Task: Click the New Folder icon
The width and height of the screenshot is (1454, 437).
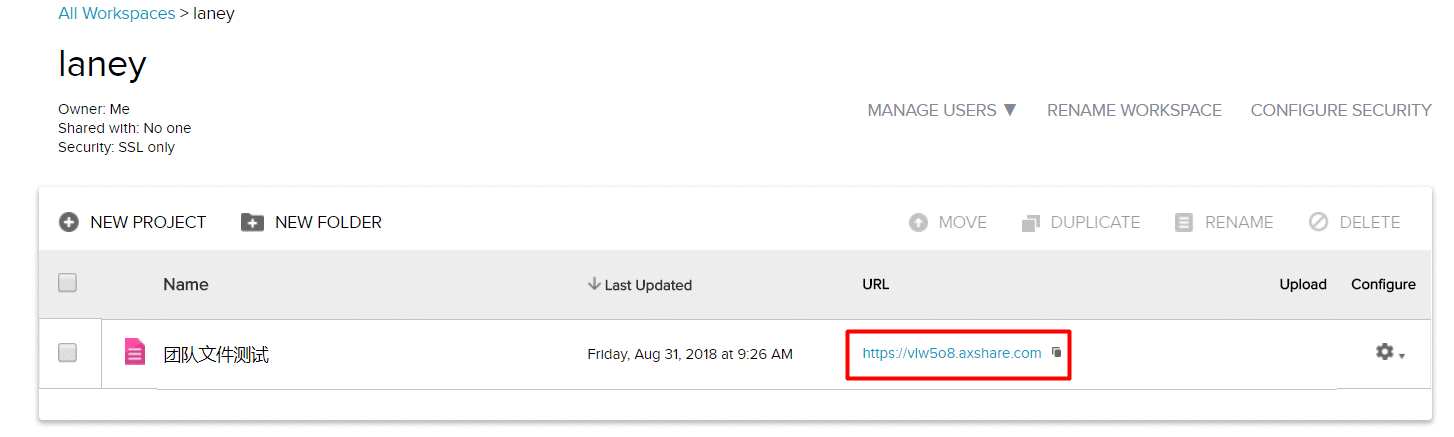Action: tap(252, 222)
